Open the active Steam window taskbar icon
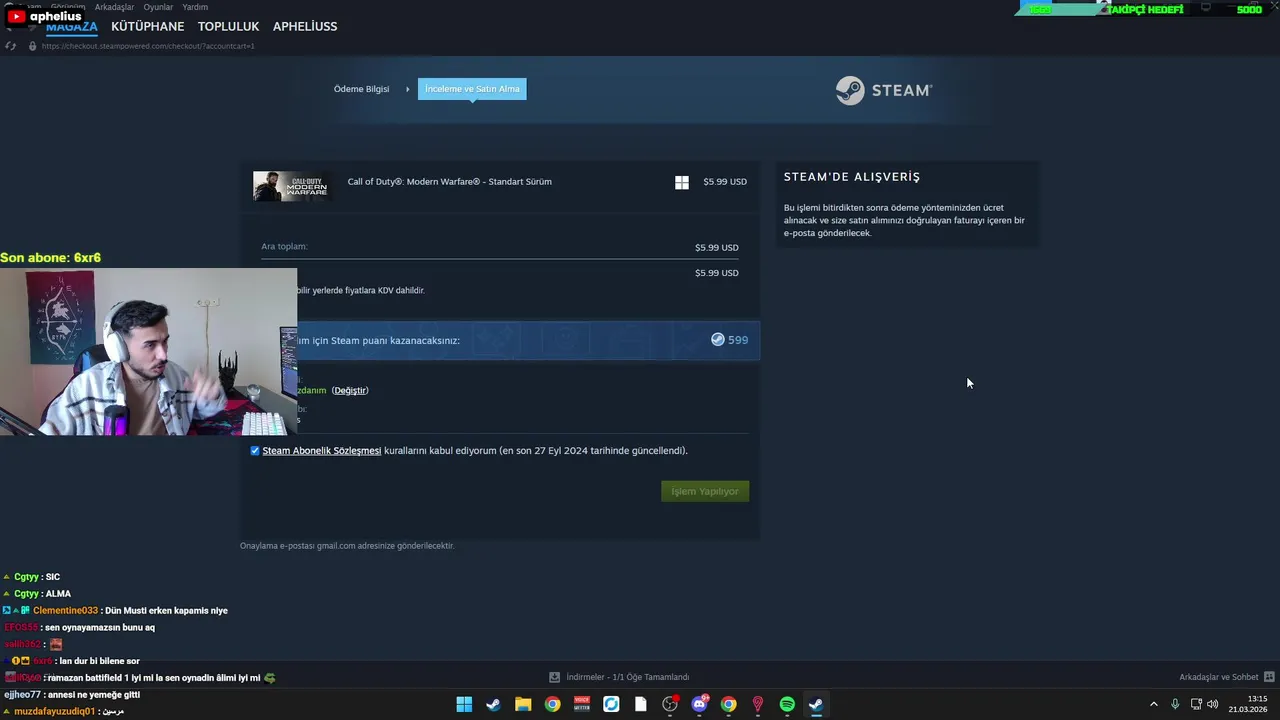 click(817, 704)
